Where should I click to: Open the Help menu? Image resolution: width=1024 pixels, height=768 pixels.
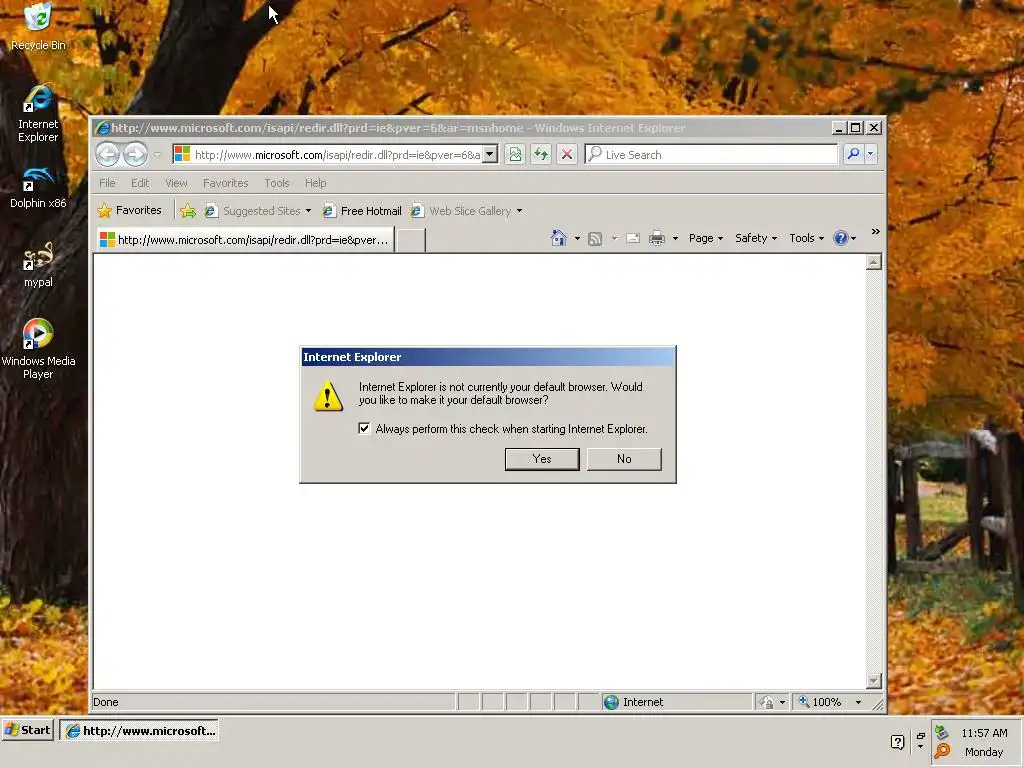(x=315, y=183)
